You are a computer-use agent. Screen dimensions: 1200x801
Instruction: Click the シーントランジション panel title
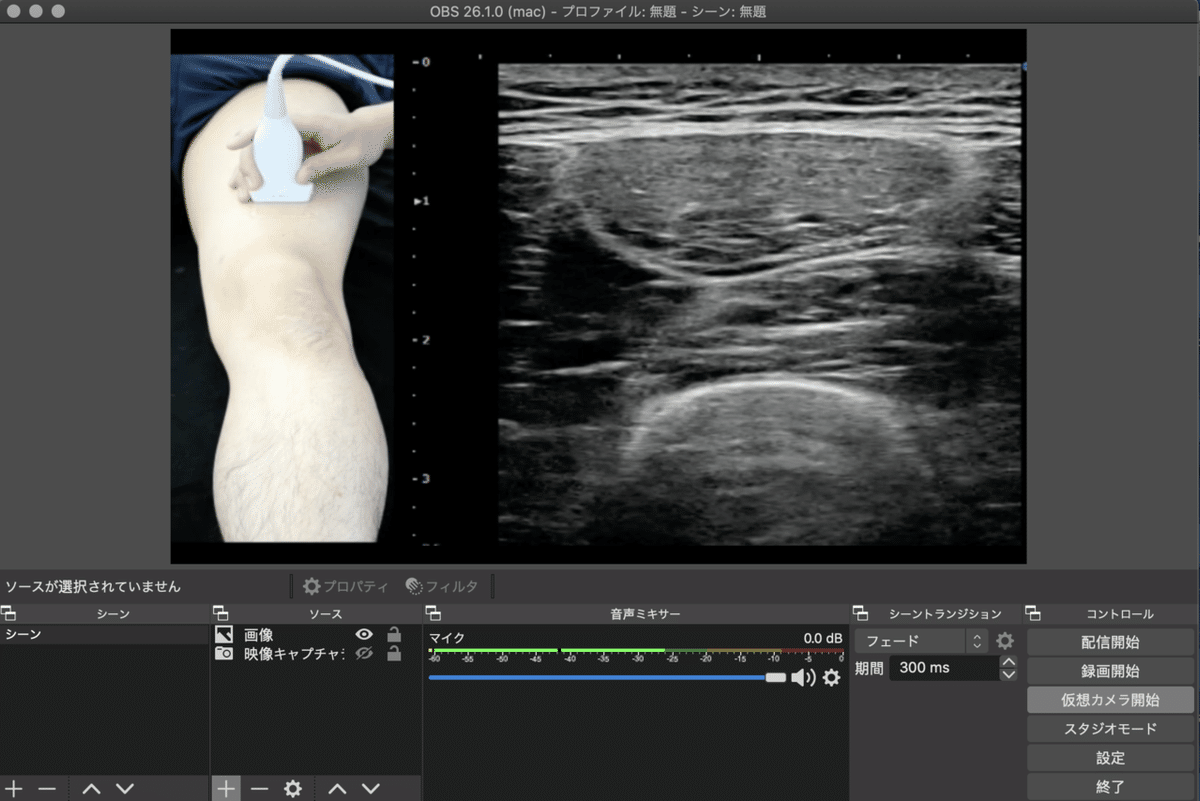pos(945,614)
